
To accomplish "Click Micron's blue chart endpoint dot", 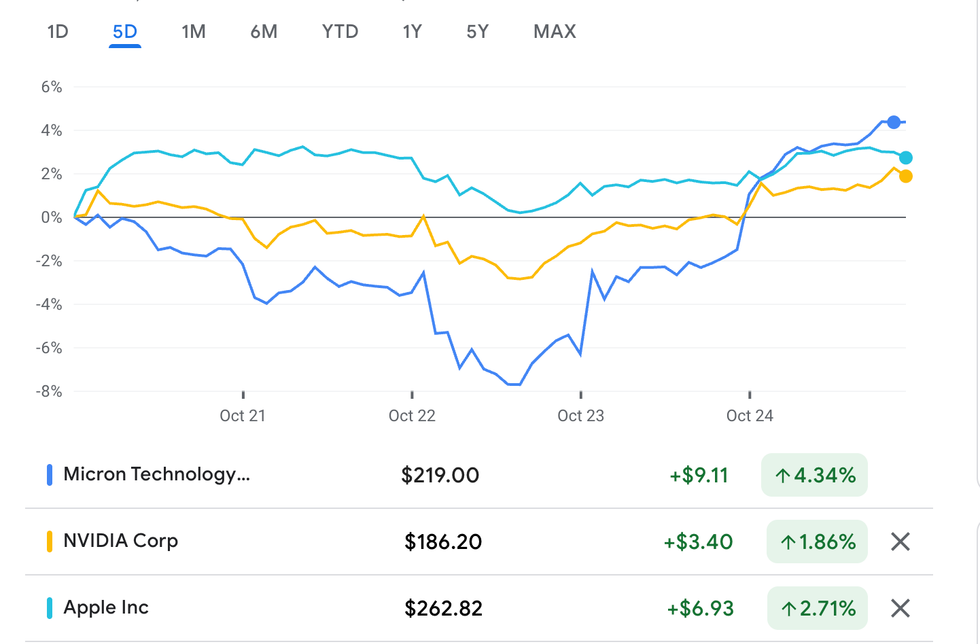I will click(894, 122).
